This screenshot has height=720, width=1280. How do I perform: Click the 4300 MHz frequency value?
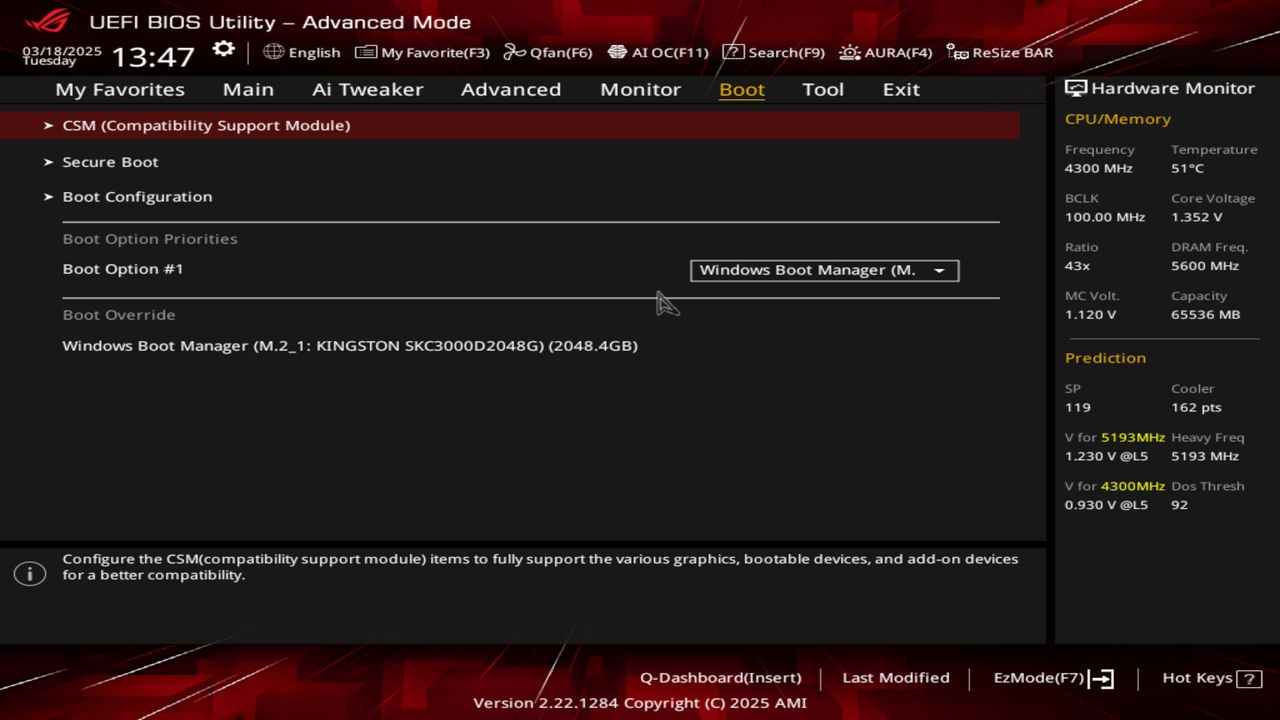coord(1098,168)
